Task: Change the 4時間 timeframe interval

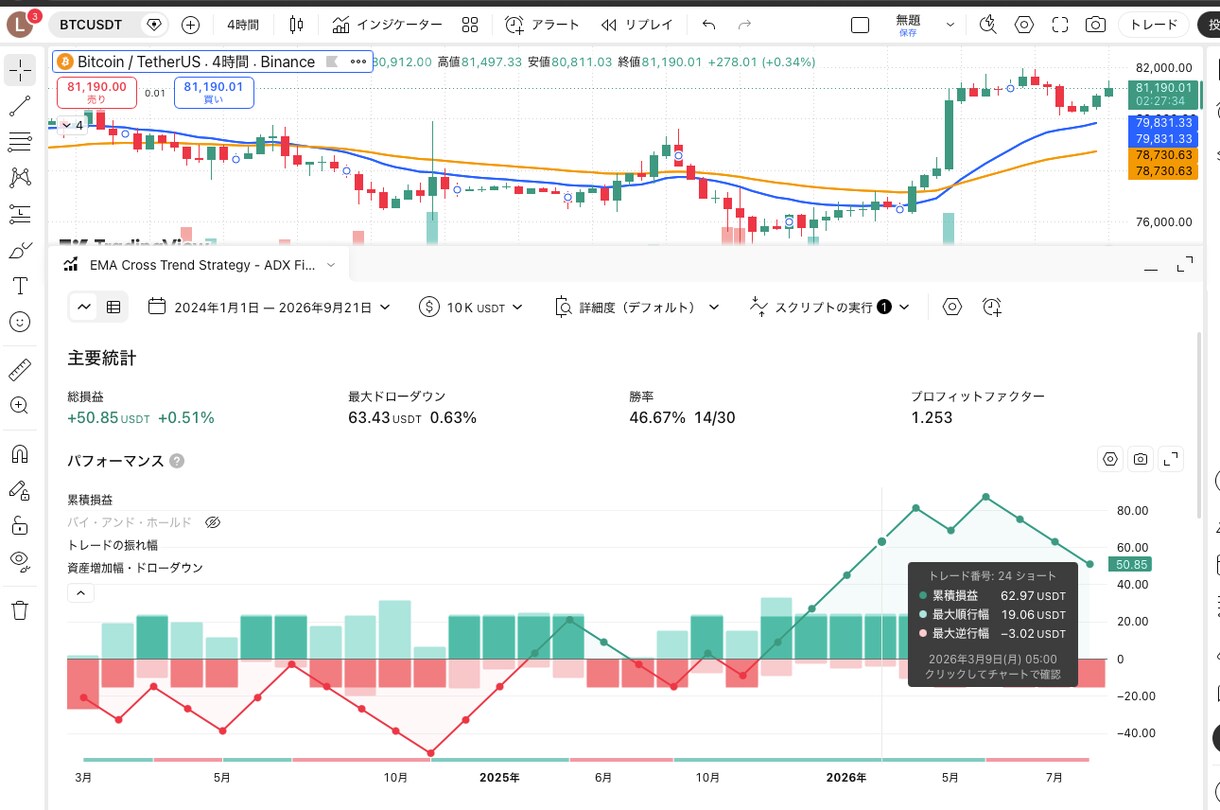Action: [244, 24]
